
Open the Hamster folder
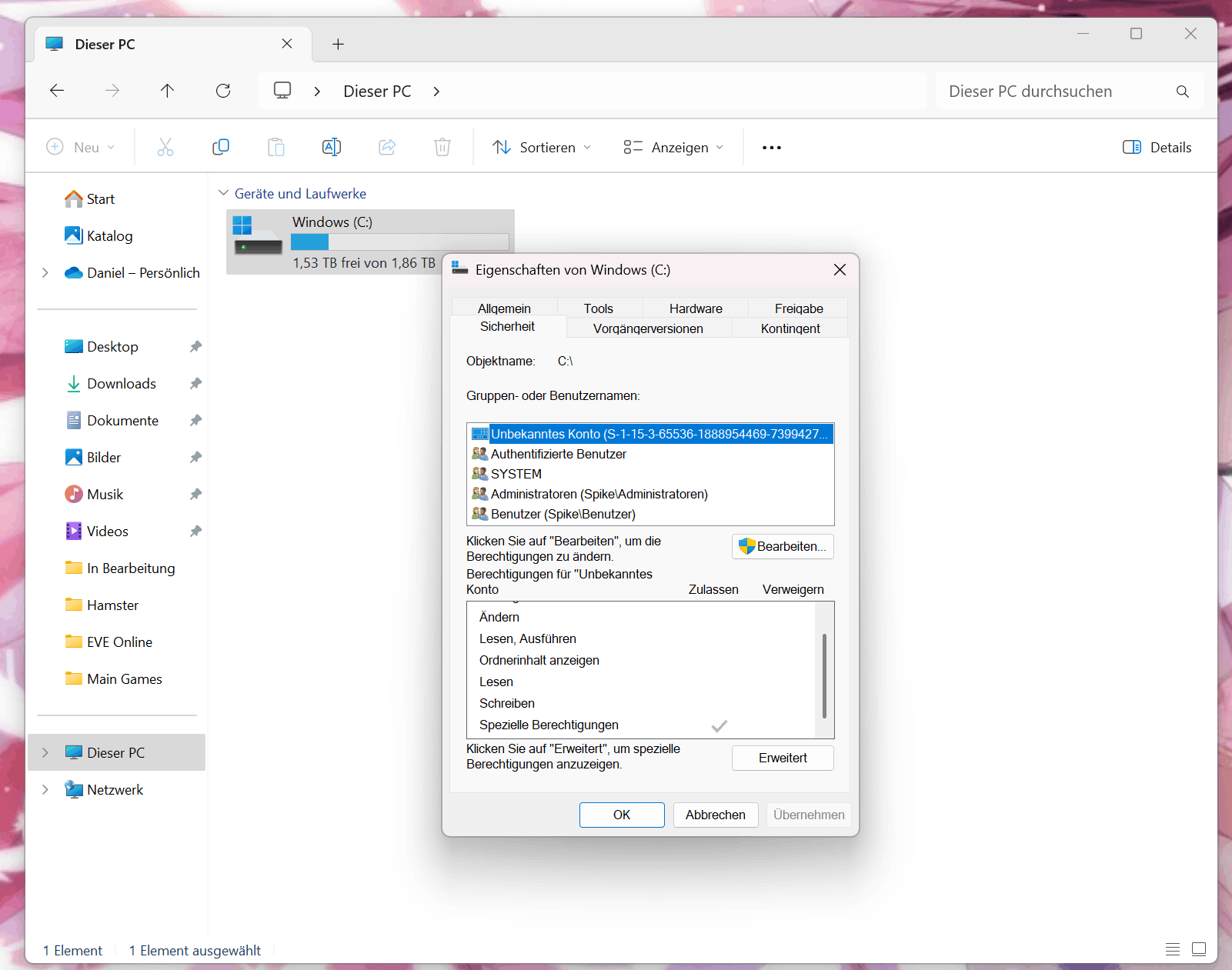[x=102, y=605]
